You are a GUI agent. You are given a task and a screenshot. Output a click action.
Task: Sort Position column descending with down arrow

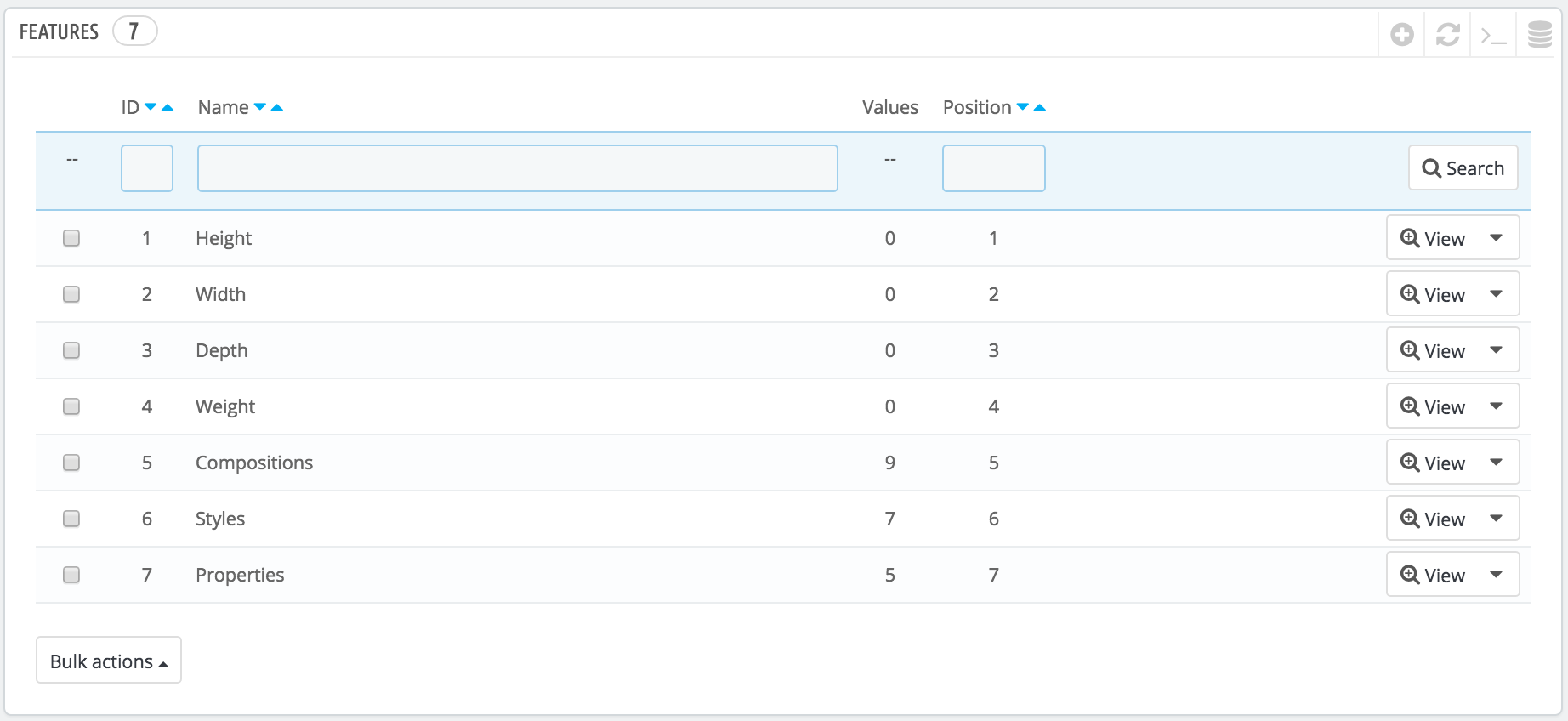[x=1023, y=107]
